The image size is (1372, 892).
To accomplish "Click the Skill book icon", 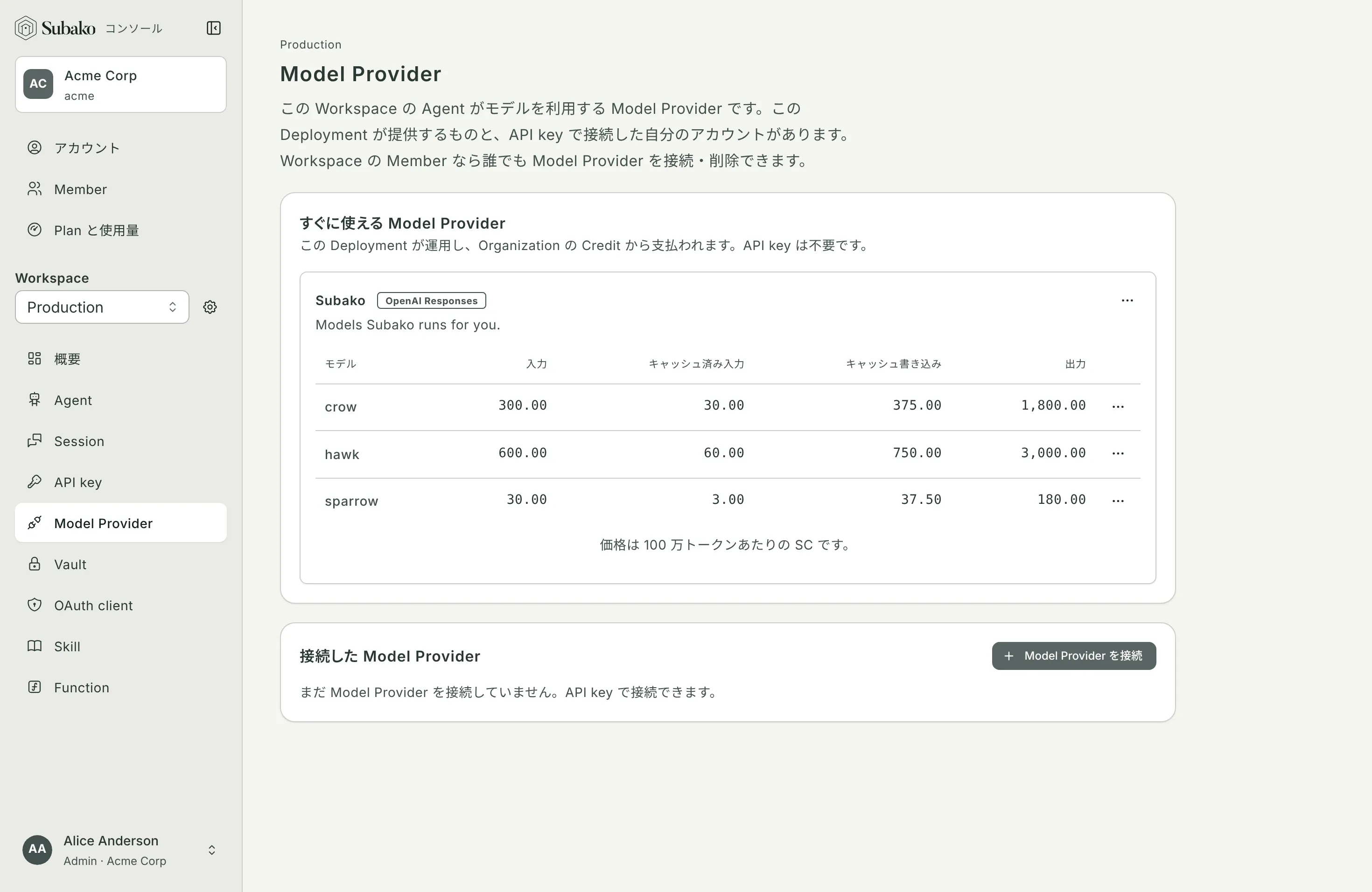I will point(35,646).
